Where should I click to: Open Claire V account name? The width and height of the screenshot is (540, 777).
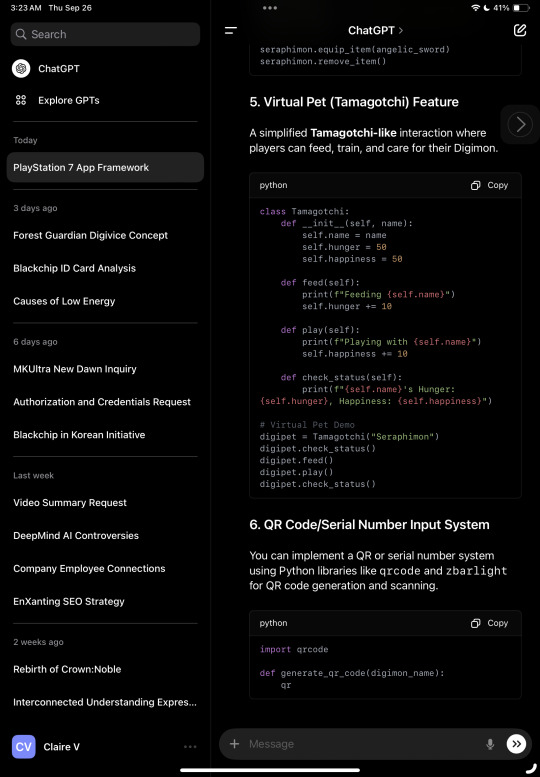61,747
